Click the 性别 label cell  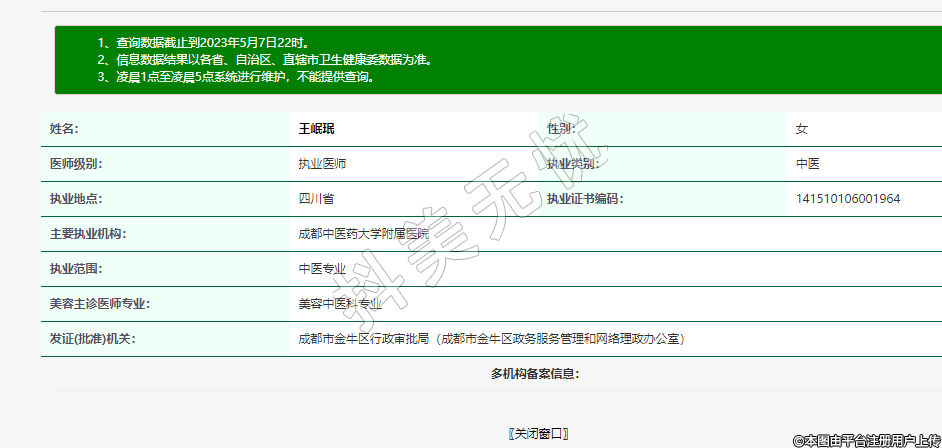coord(561,129)
